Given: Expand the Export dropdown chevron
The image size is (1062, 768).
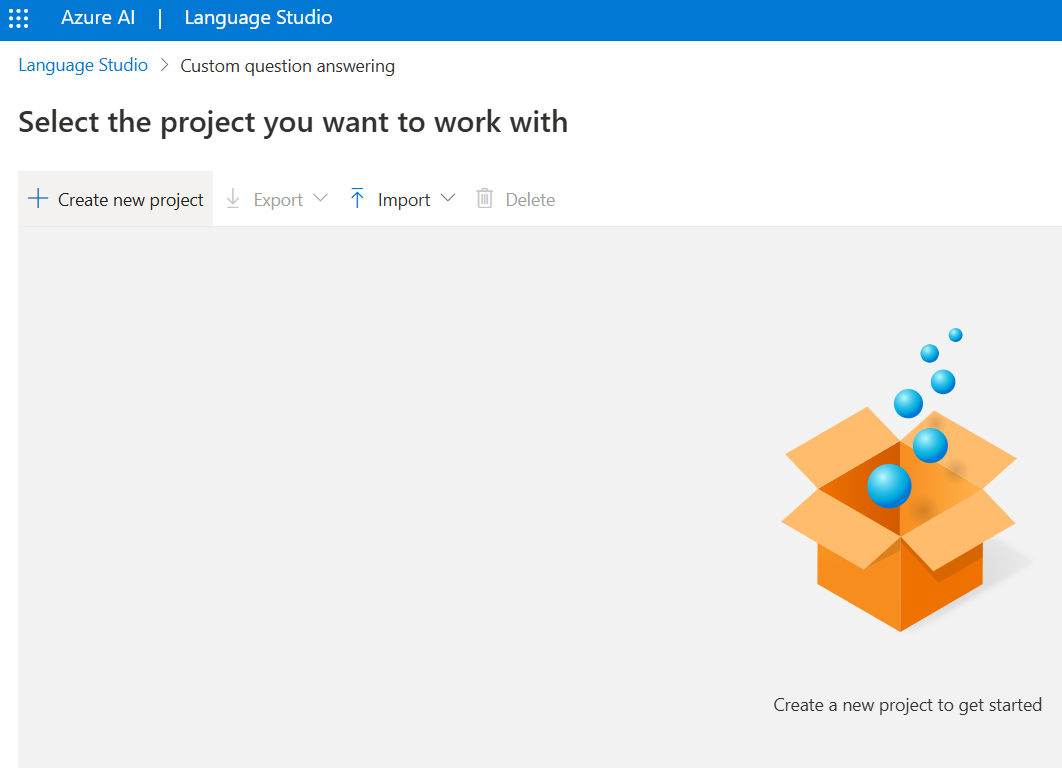Looking at the screenshot, I should (320, 198).
